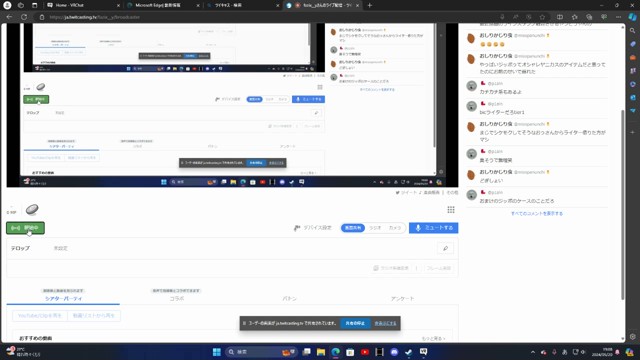Screen dimensions: 640x360
Task: Click the フレーム削除 button
Action: click(438, 268)
